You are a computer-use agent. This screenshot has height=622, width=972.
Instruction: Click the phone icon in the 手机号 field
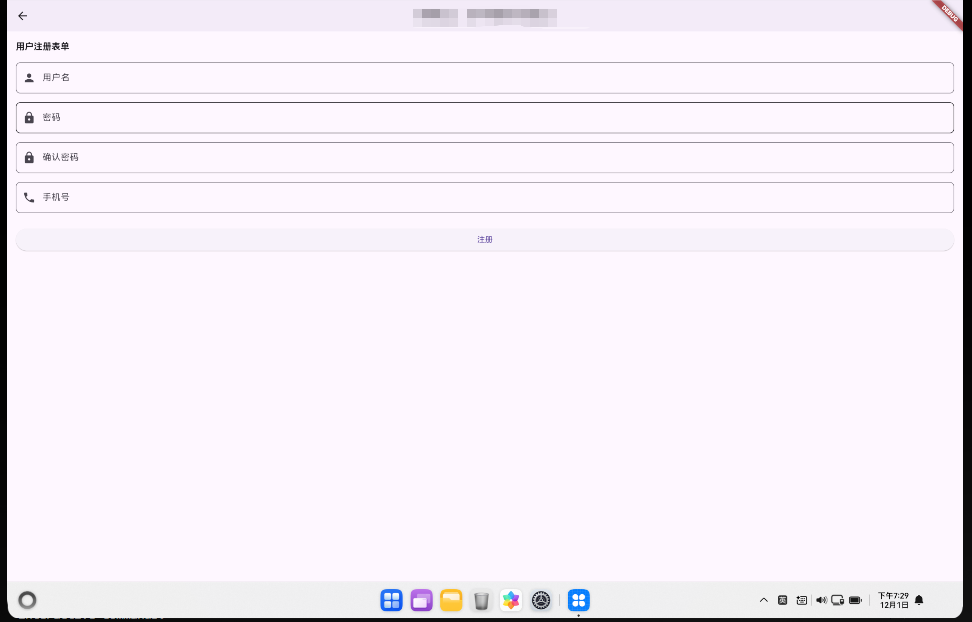(29, 197)
